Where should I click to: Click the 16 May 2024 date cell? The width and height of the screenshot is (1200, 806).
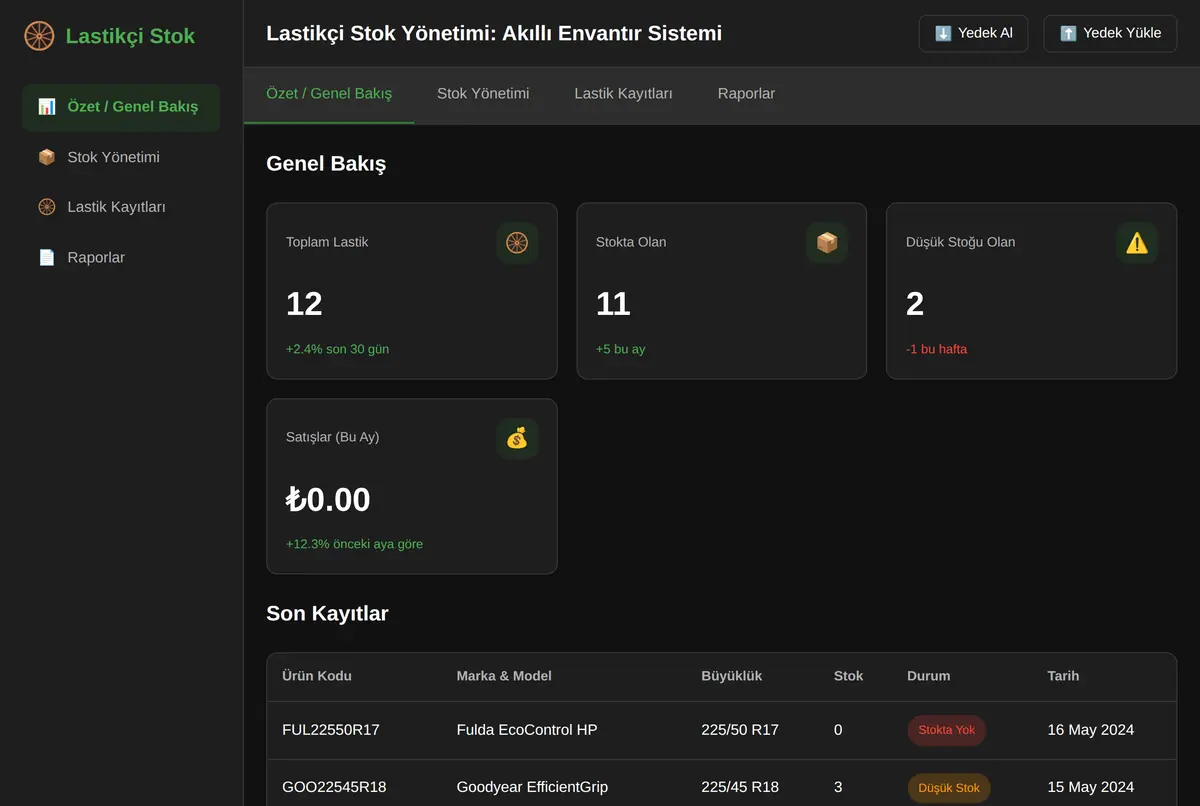click(1090, 730)
